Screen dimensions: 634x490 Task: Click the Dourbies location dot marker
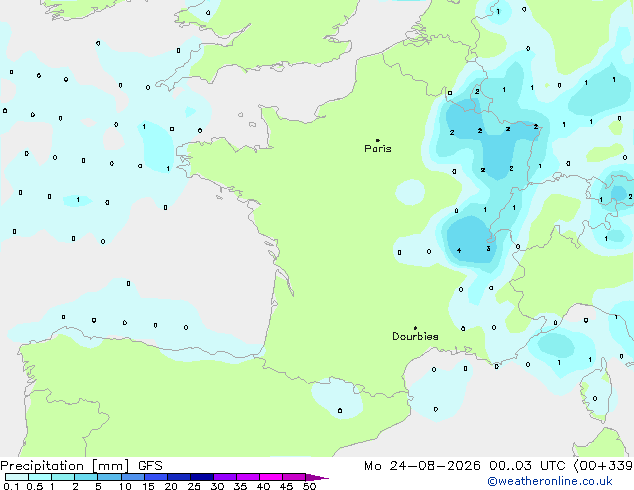tap(415, 328)
